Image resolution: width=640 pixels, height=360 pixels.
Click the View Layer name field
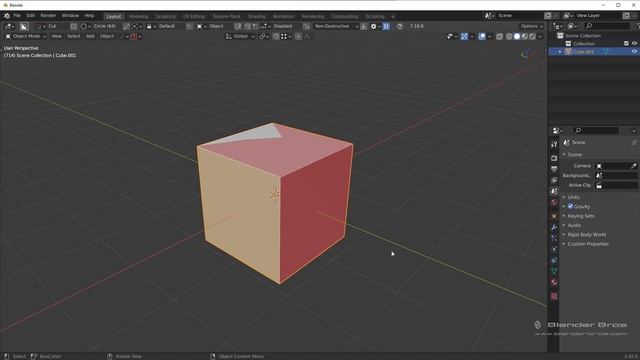(598, 16)
